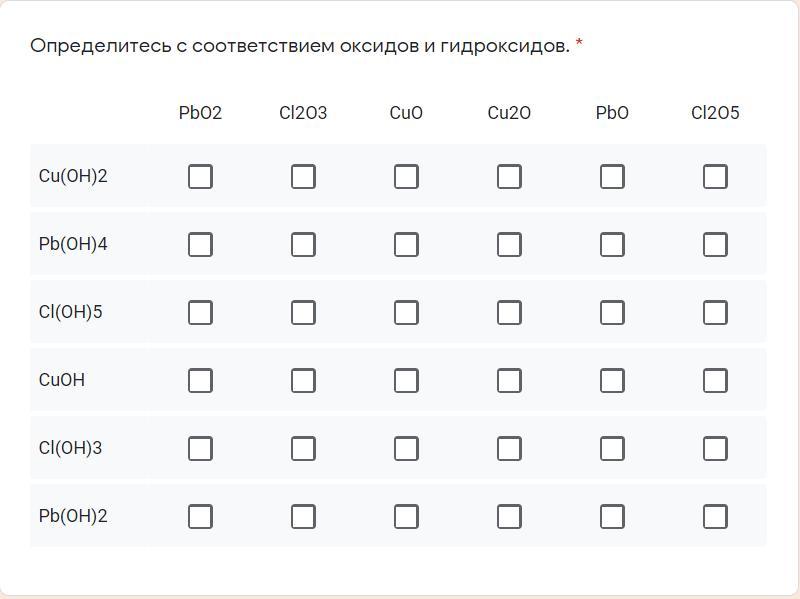Tick Cl(OH)3 checkbox under Cl2O5
800x599 pixels.
(715, 449)
